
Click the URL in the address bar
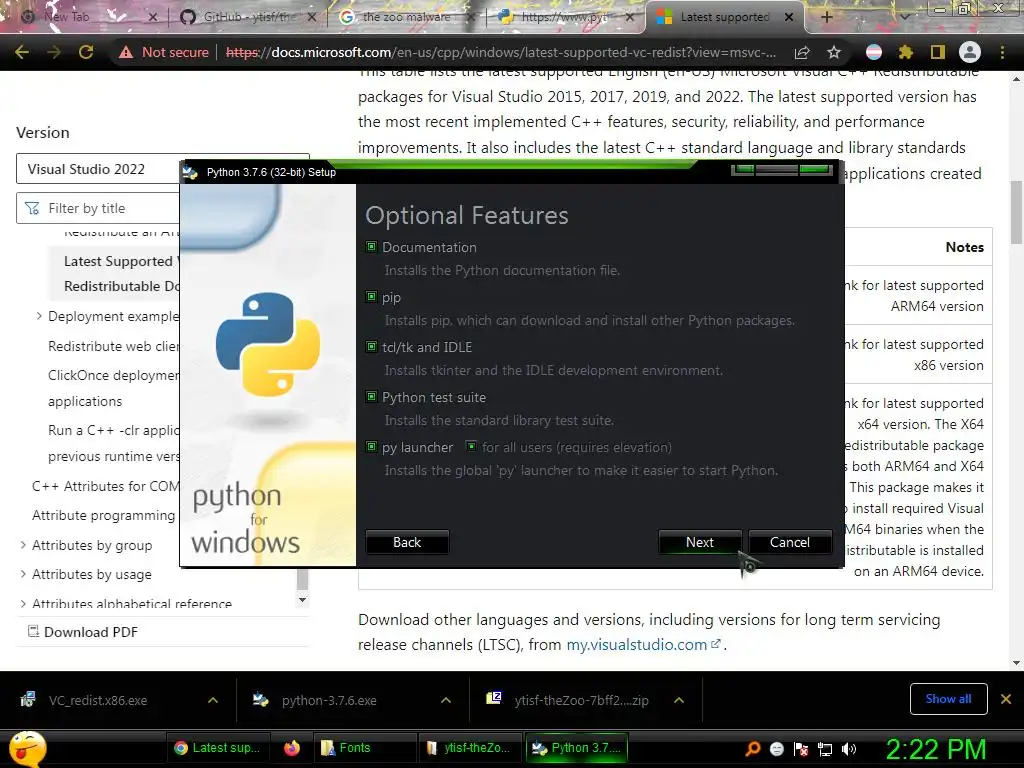(x=501, y=52)
